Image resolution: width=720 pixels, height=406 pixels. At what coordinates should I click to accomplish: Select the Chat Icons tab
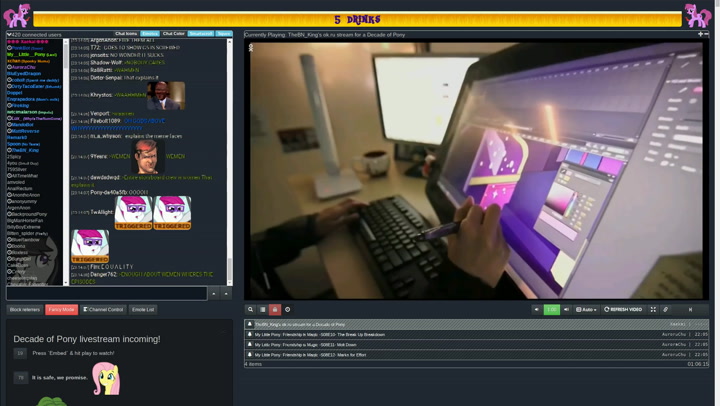tap(126, 34)
